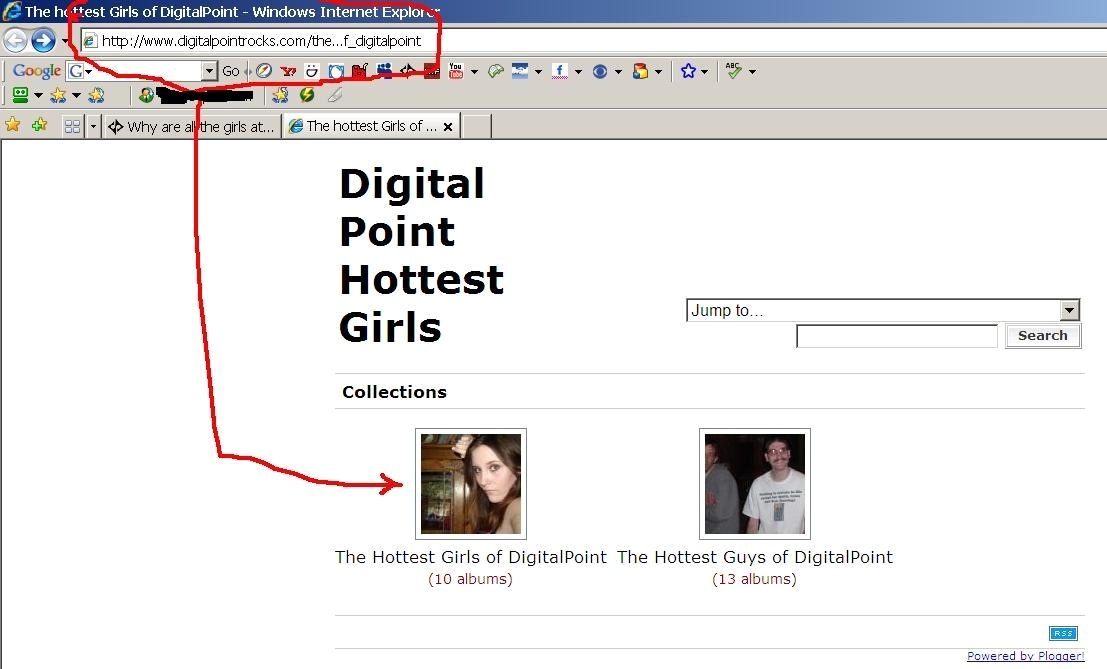Click the browser Back button
Viewport: 1107px width, 669px height.
15,40
